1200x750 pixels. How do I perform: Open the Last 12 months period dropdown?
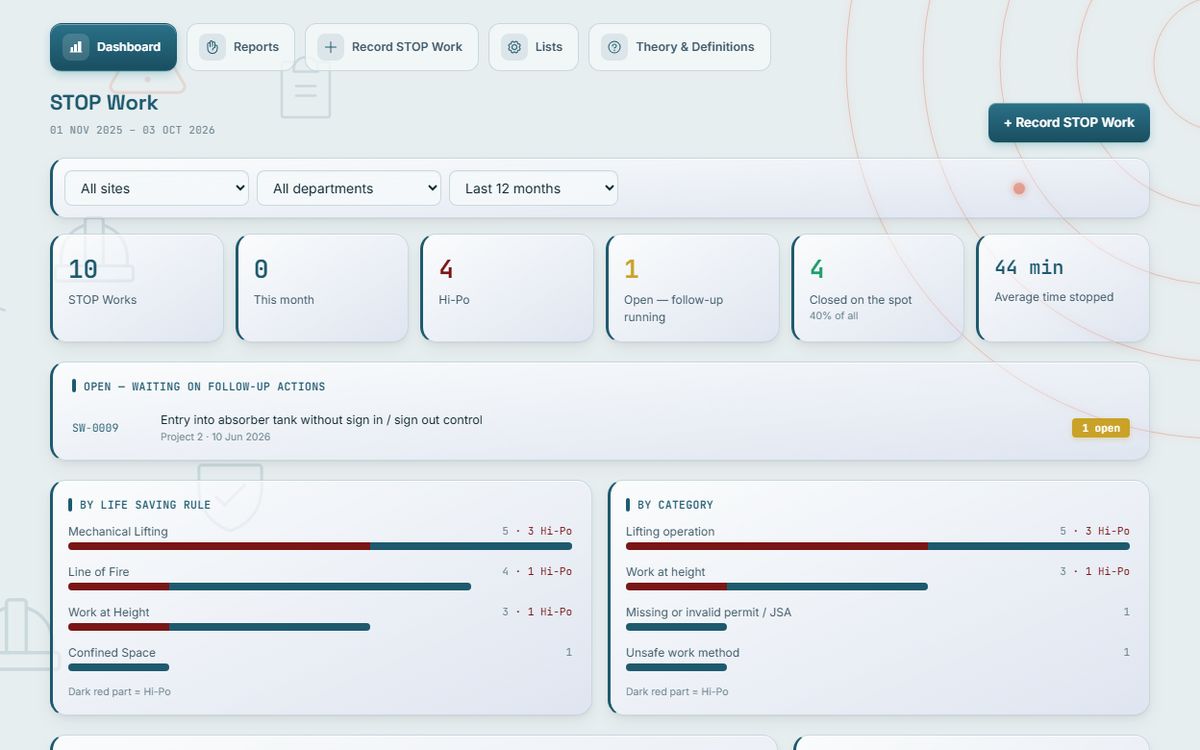click(x=533, y=188)
